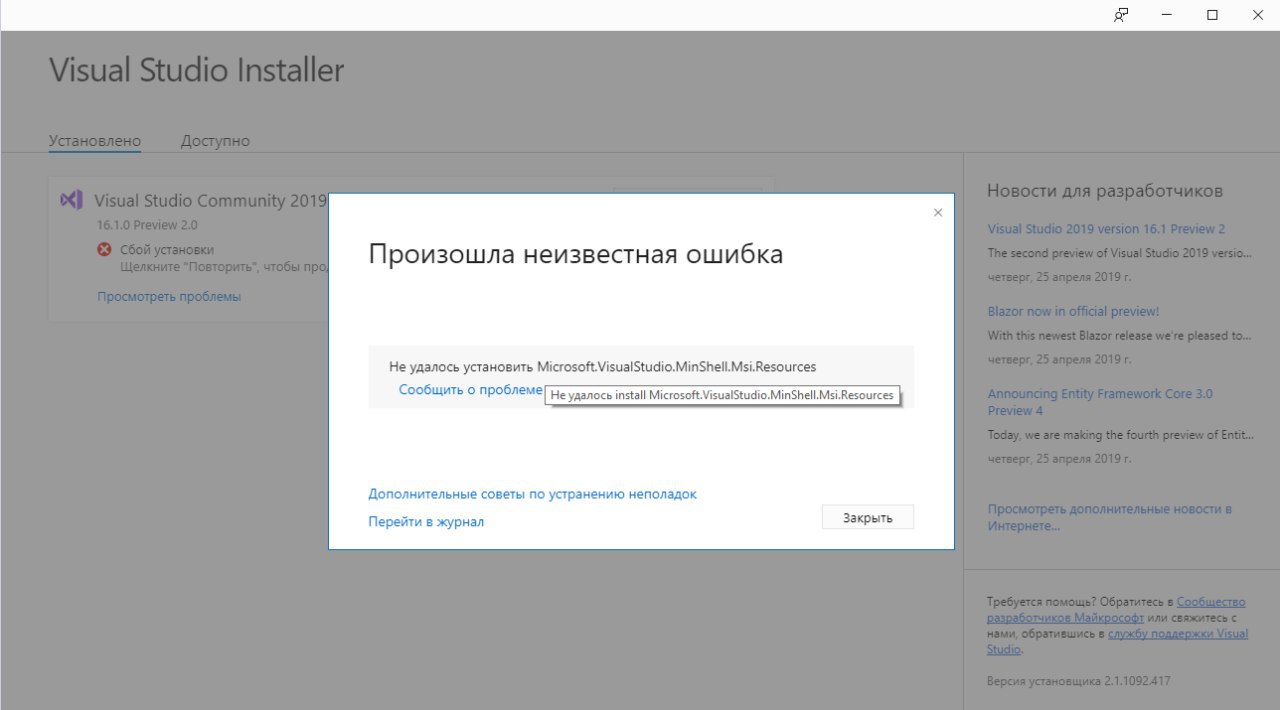Image resolution: width=1280 pixels, height=710 pixels.
Task: Open Blazor now in official preview news
Action: click(x=1073, y=312)
